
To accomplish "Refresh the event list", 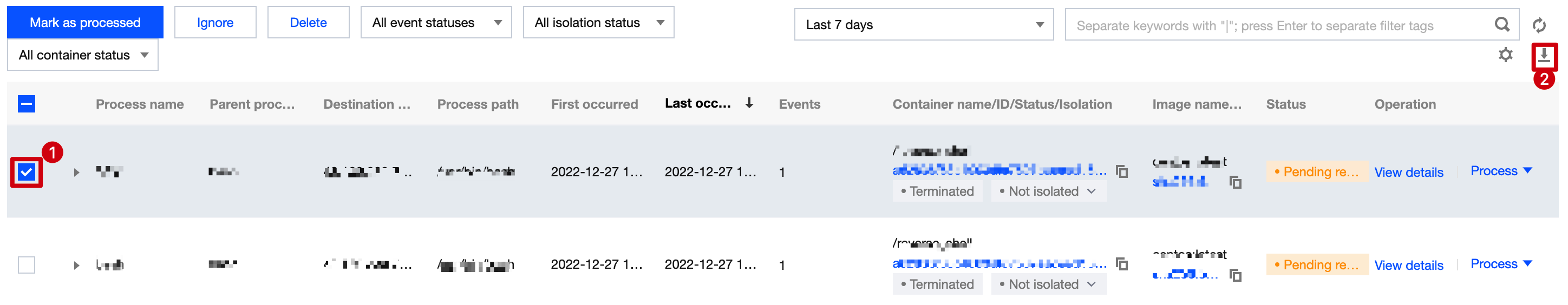I will (x=1539, y=25).
